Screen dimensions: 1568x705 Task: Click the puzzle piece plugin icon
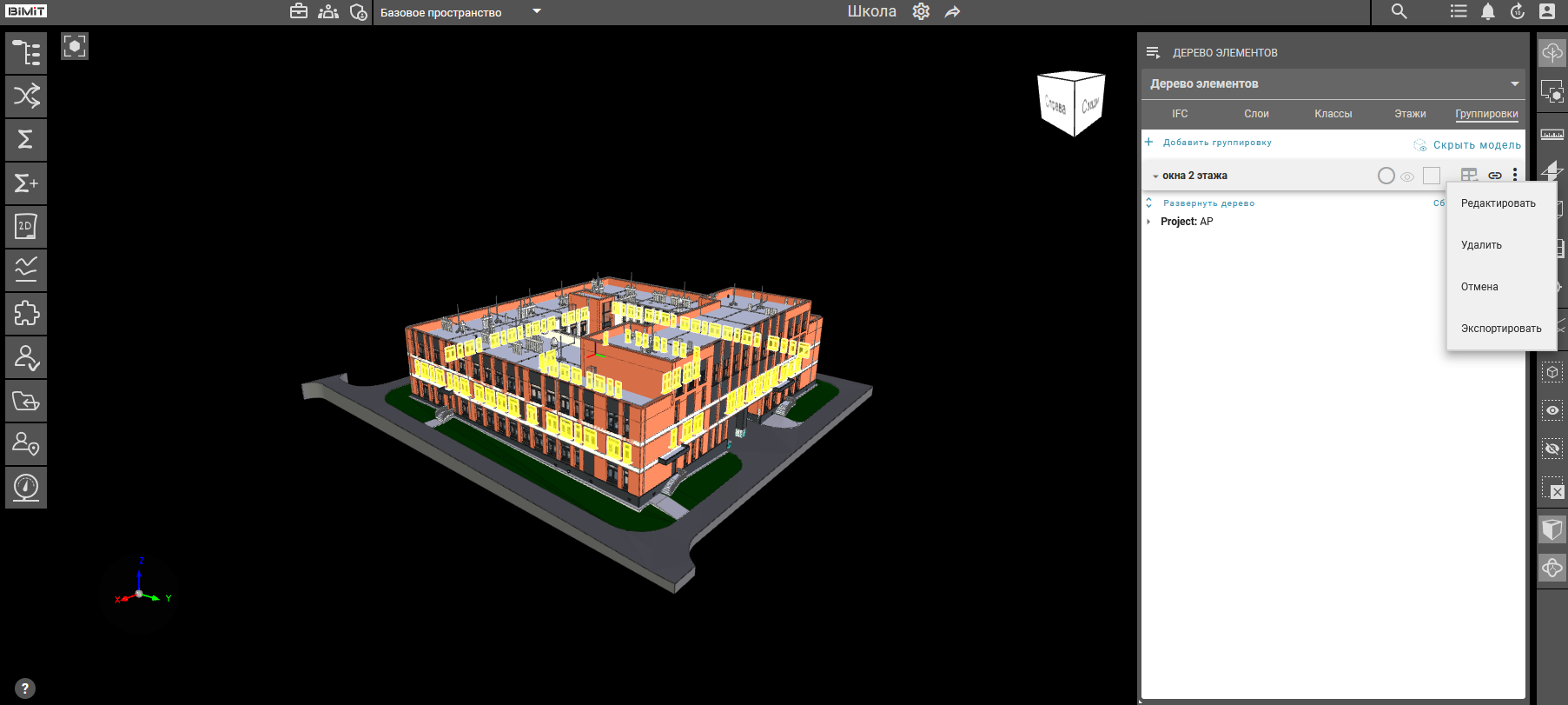tap(26, 313)
